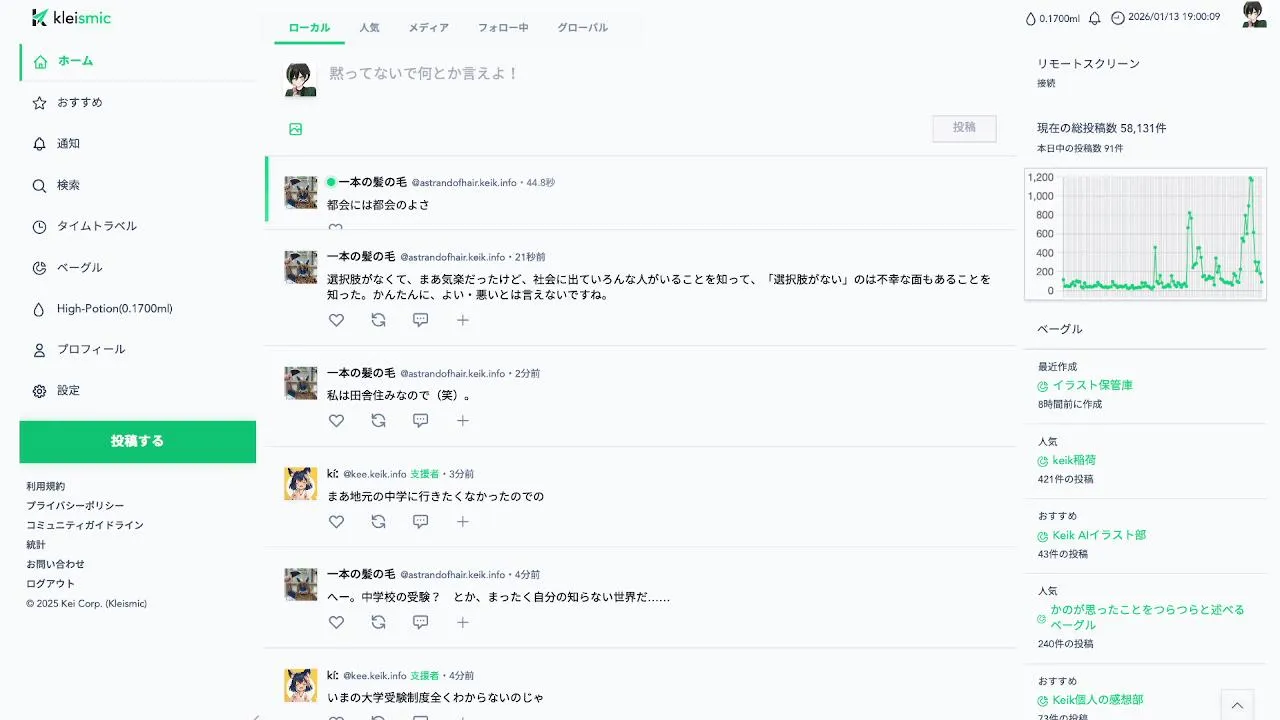Viewport: 1280px width, 720px height.
Task: Expand more actions on 選択肢がなくて post
Action: tap(463, 320)
